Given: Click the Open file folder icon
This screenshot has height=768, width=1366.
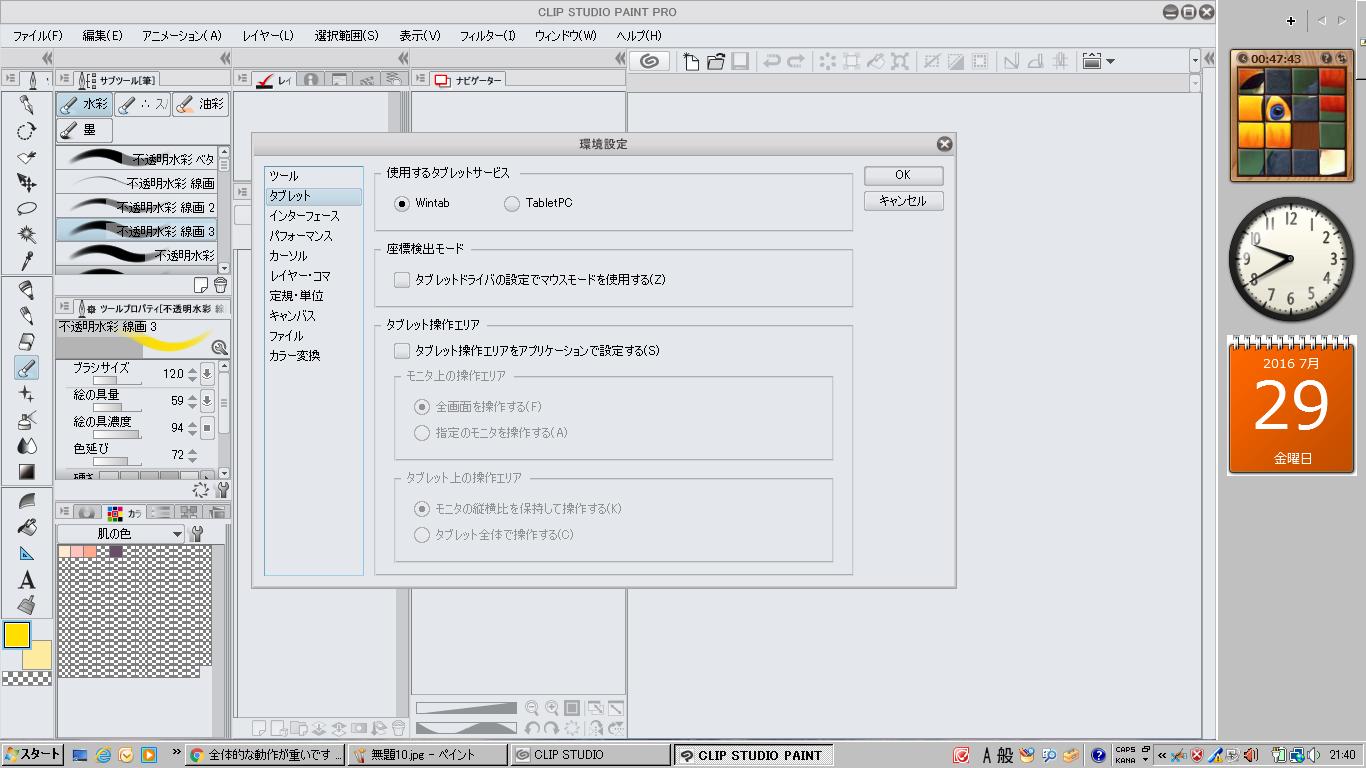Looking at the screenshot, I should point(715,61).
